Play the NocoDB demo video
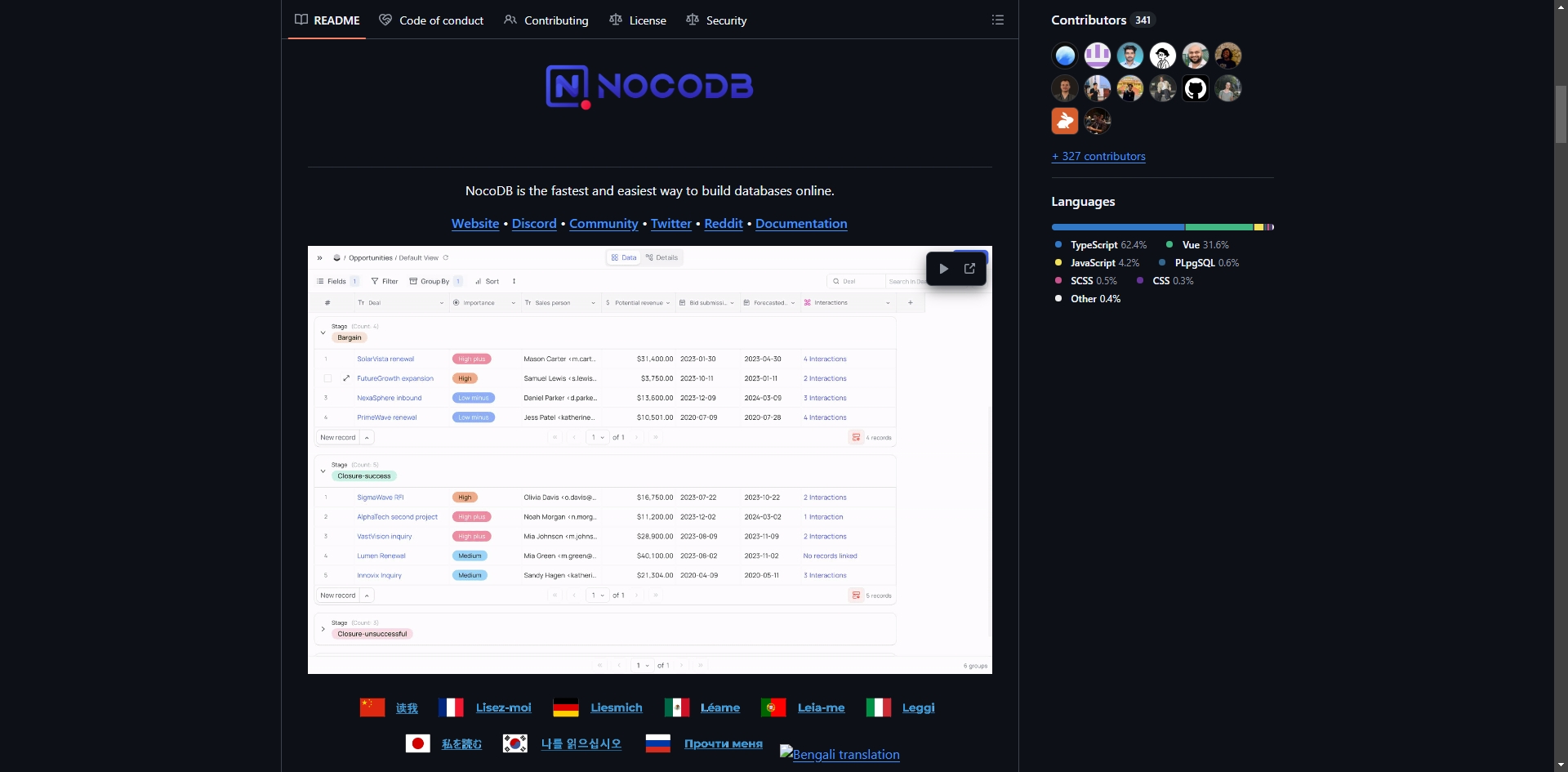 [943, 269]
